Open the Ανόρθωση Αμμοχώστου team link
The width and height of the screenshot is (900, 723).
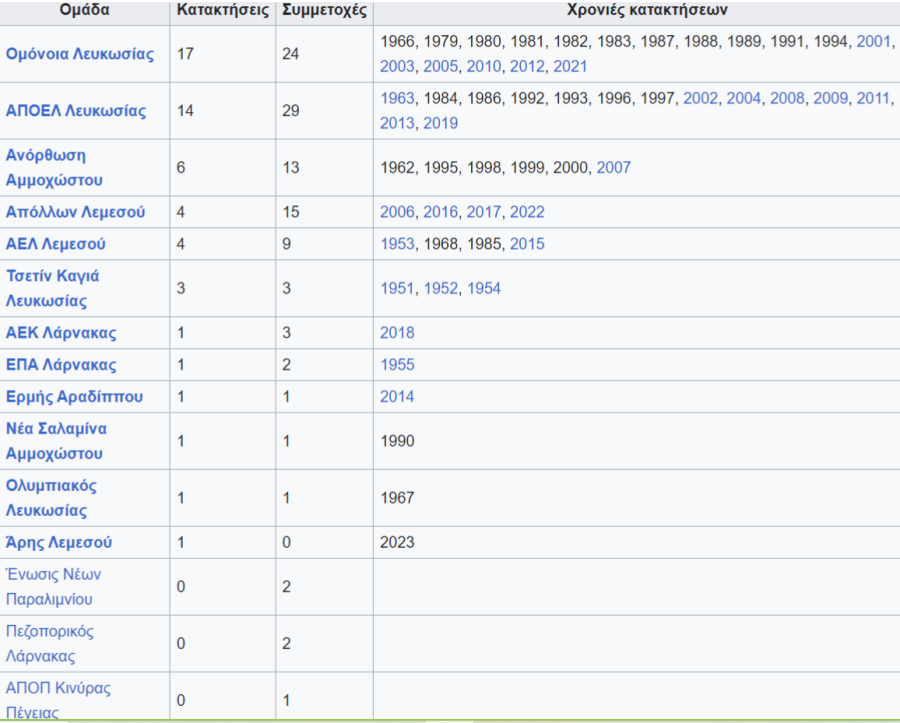point(54,168)
